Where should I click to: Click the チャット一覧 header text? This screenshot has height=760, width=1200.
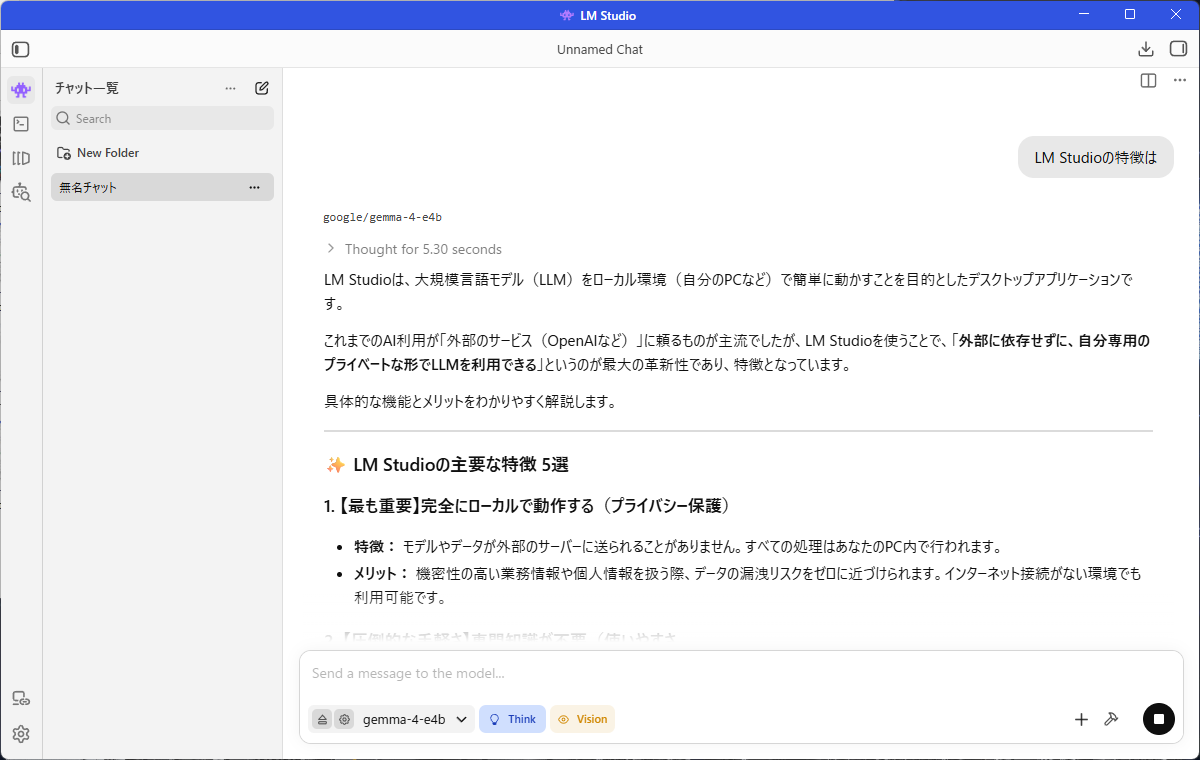coord(87,88)
